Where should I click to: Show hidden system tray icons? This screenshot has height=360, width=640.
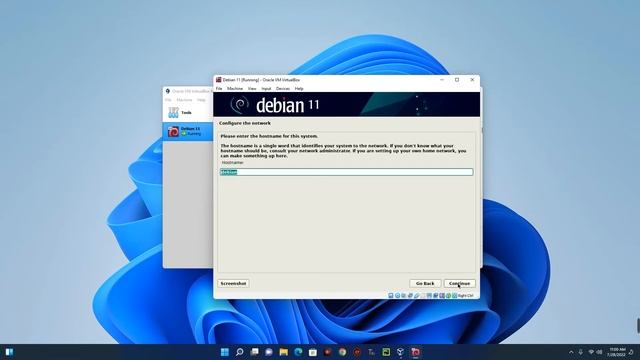pos(571,352)
